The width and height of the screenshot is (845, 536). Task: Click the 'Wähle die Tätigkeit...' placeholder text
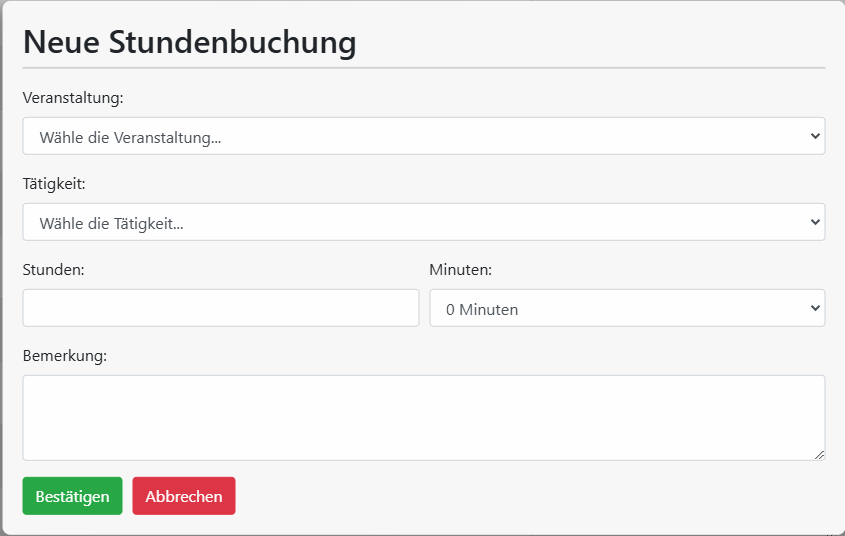(x=112, y=223)
